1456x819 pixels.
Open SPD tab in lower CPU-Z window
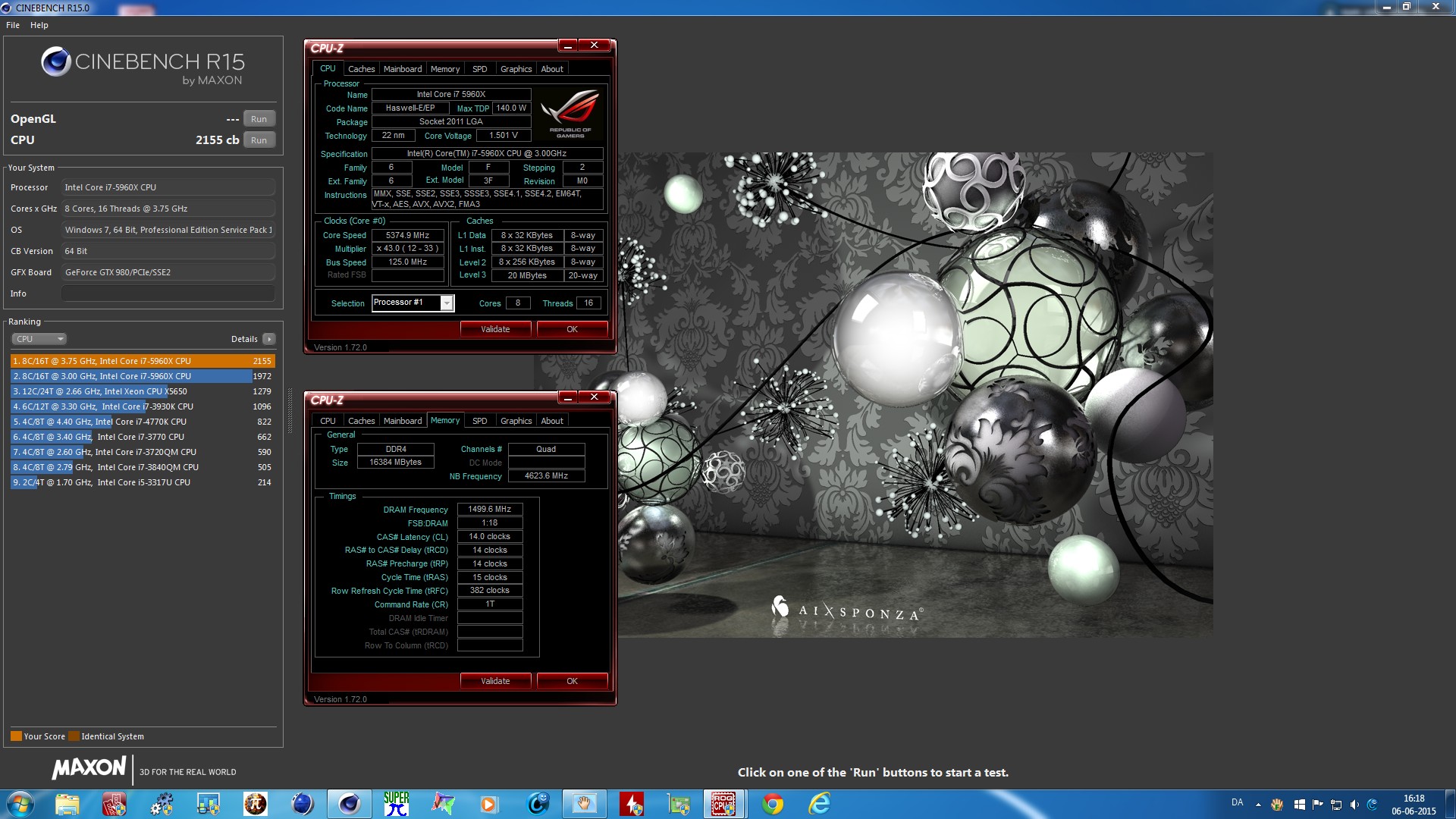coord(480,421)
